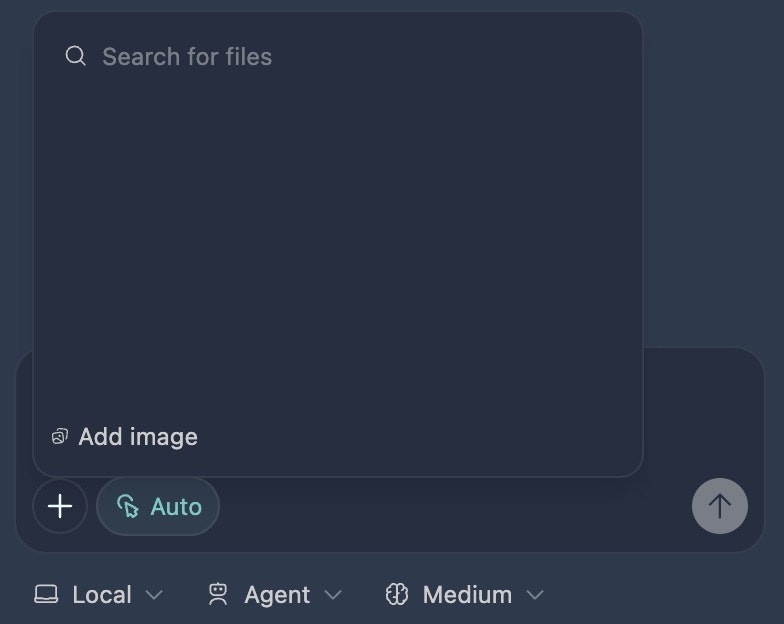Click the message box behind the popup
784x624 pixels.
tap(702, 410)
